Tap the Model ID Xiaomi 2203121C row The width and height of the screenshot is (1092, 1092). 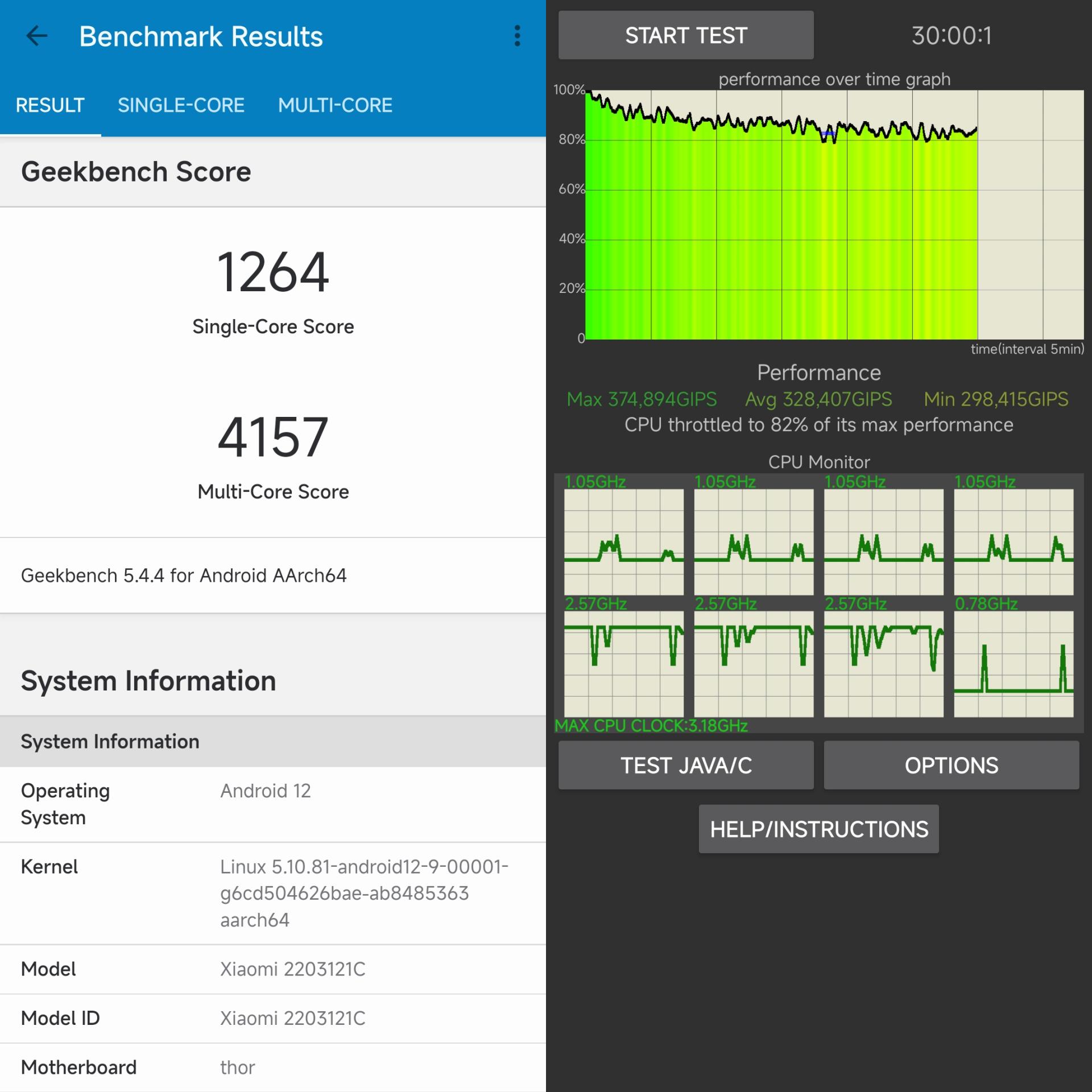pyautogui.click(x=273, y=1018)
